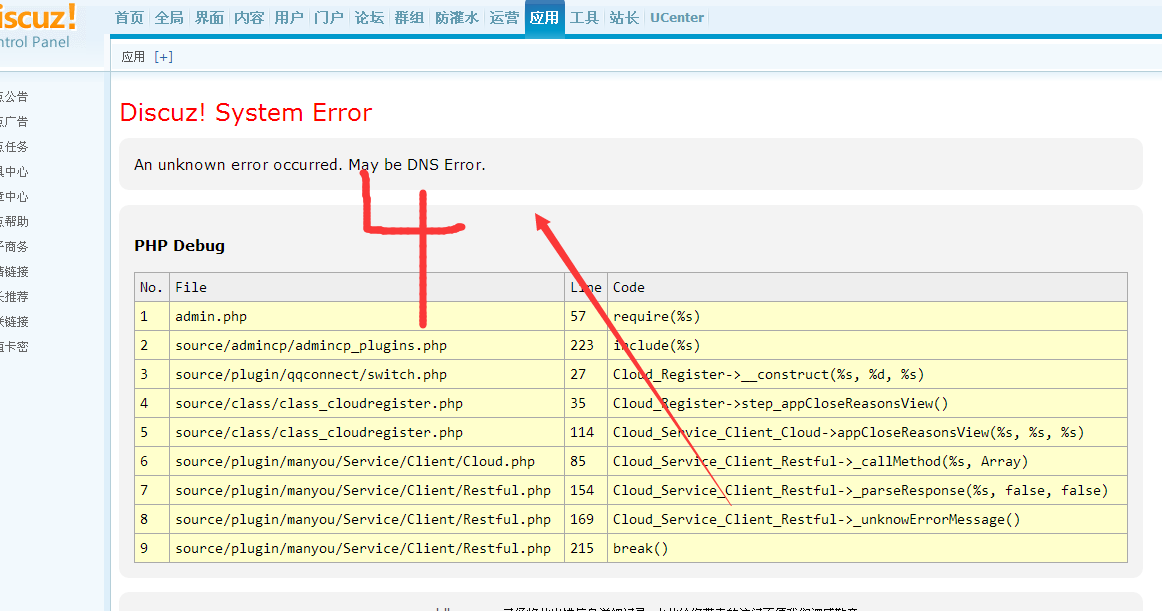Select the 广告 sidebar link

coord(14,122)
